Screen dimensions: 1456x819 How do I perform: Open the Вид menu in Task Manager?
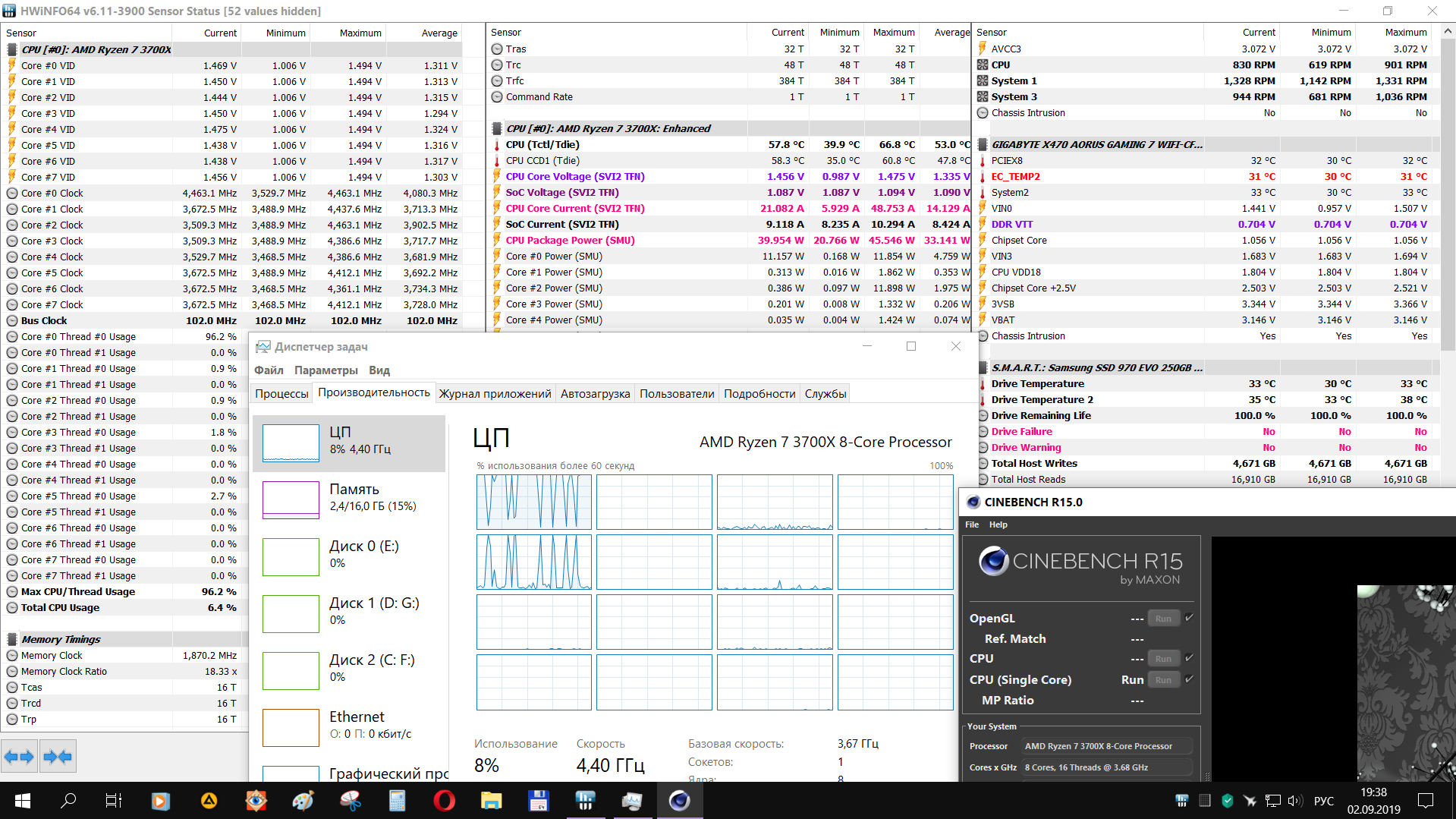pos(379,370)
